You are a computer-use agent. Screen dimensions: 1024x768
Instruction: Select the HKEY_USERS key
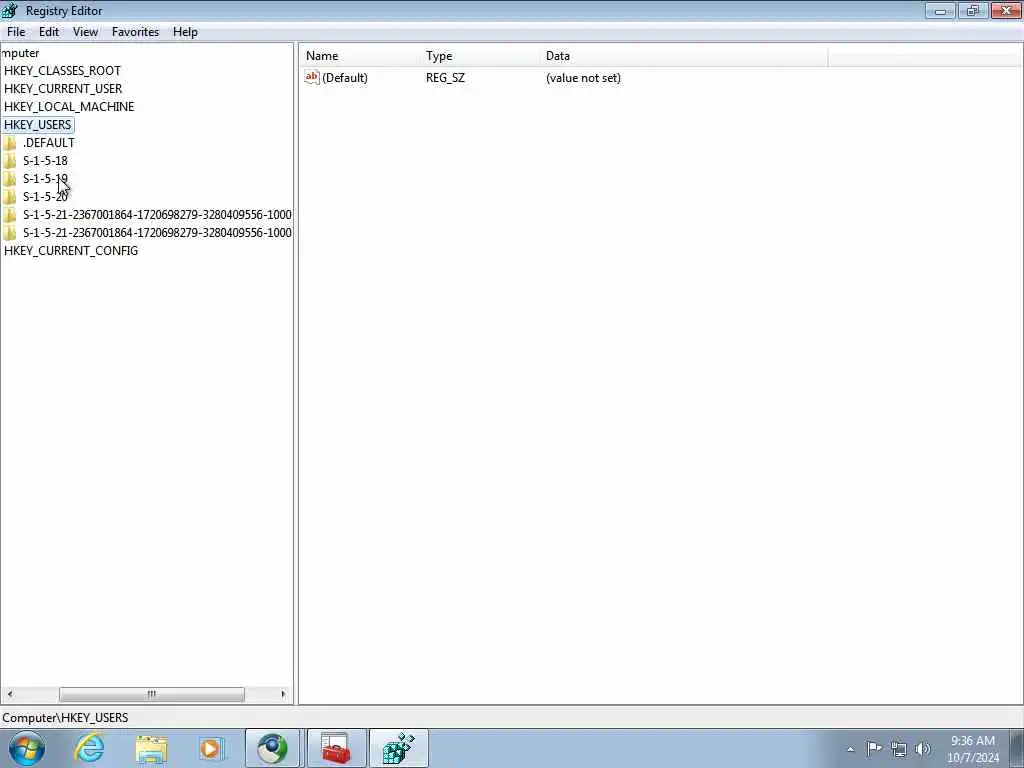click(37, 125)
